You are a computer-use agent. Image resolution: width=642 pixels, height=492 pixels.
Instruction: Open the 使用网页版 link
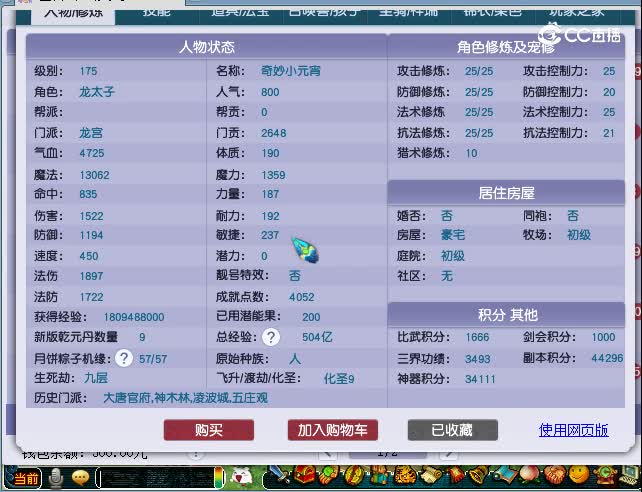pos(573,430)
